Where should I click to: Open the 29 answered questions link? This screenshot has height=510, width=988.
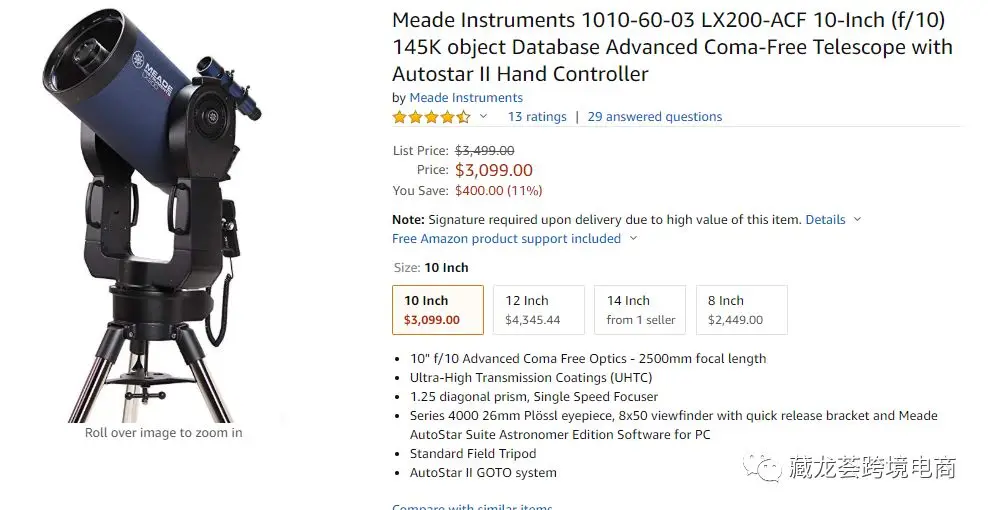[654, 117]
